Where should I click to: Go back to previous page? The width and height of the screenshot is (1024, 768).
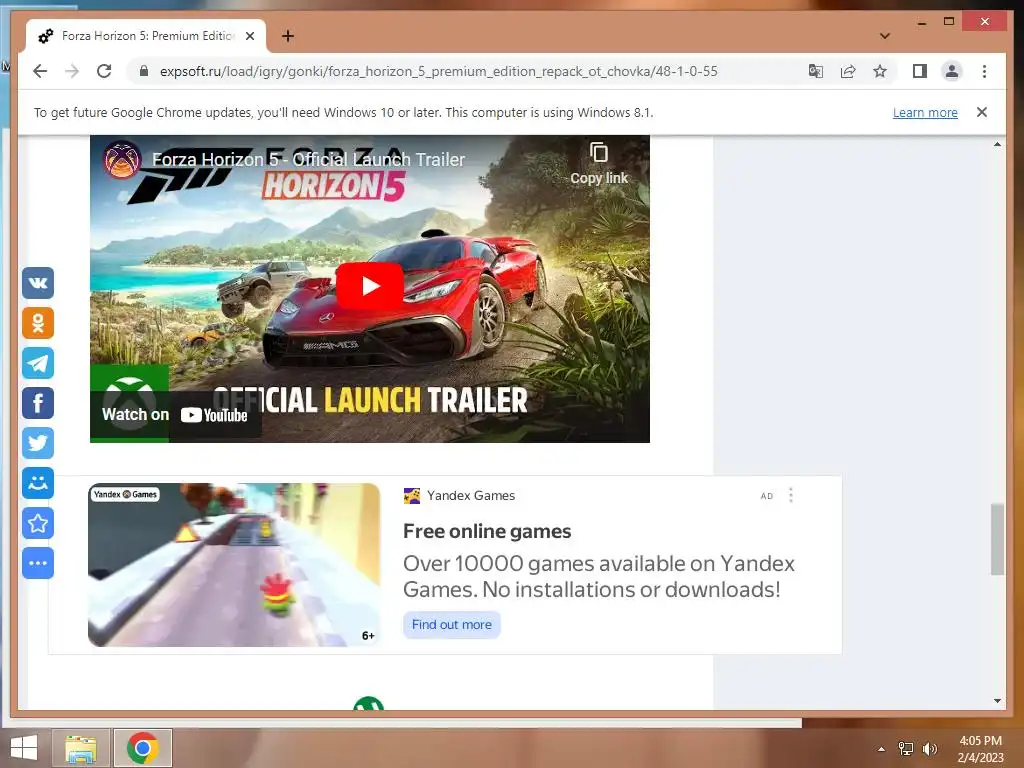pyautogui.click(x=40, y=71)
